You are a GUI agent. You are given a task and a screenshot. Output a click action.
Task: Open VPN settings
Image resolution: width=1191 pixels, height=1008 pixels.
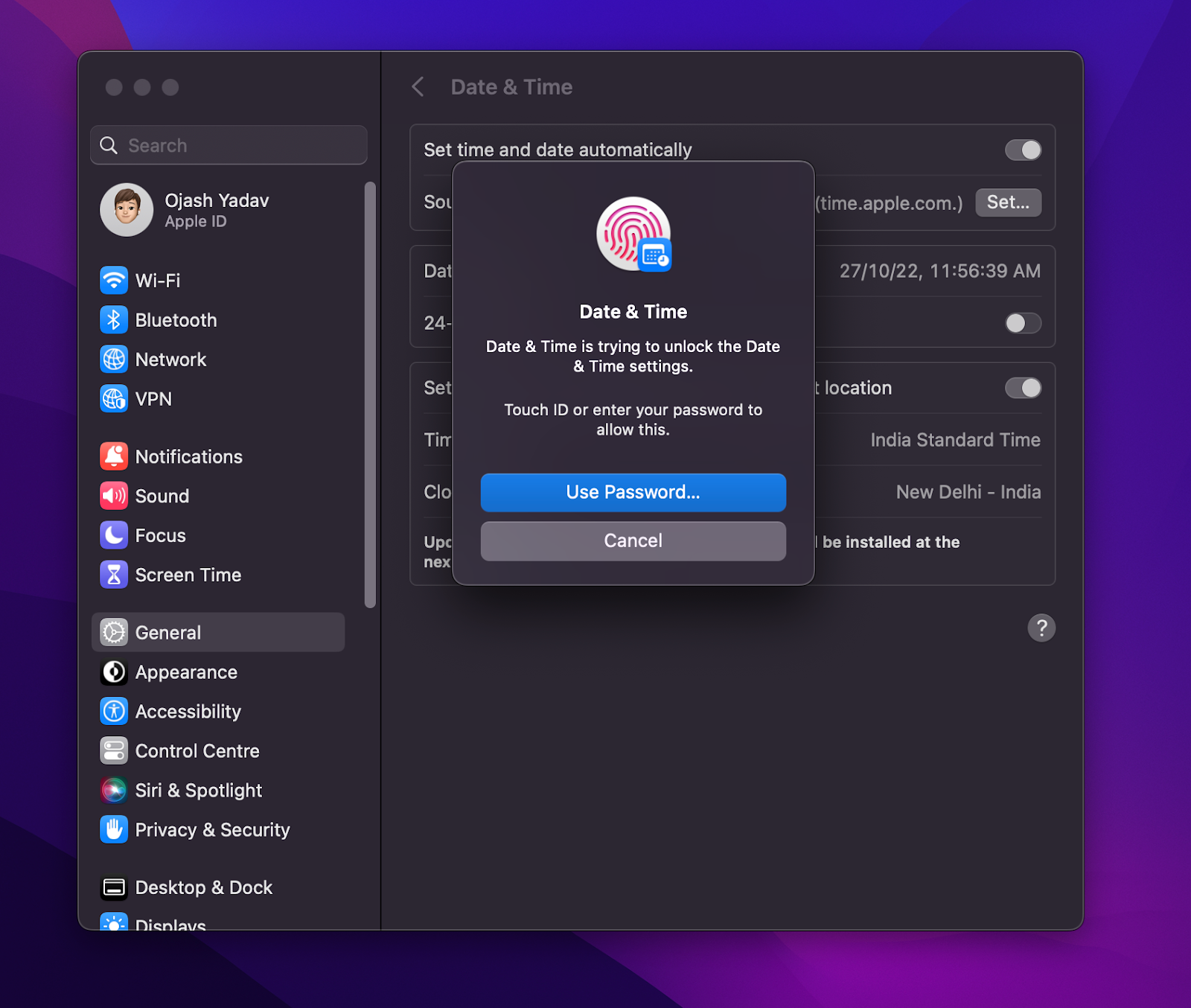tap(113, 399)
